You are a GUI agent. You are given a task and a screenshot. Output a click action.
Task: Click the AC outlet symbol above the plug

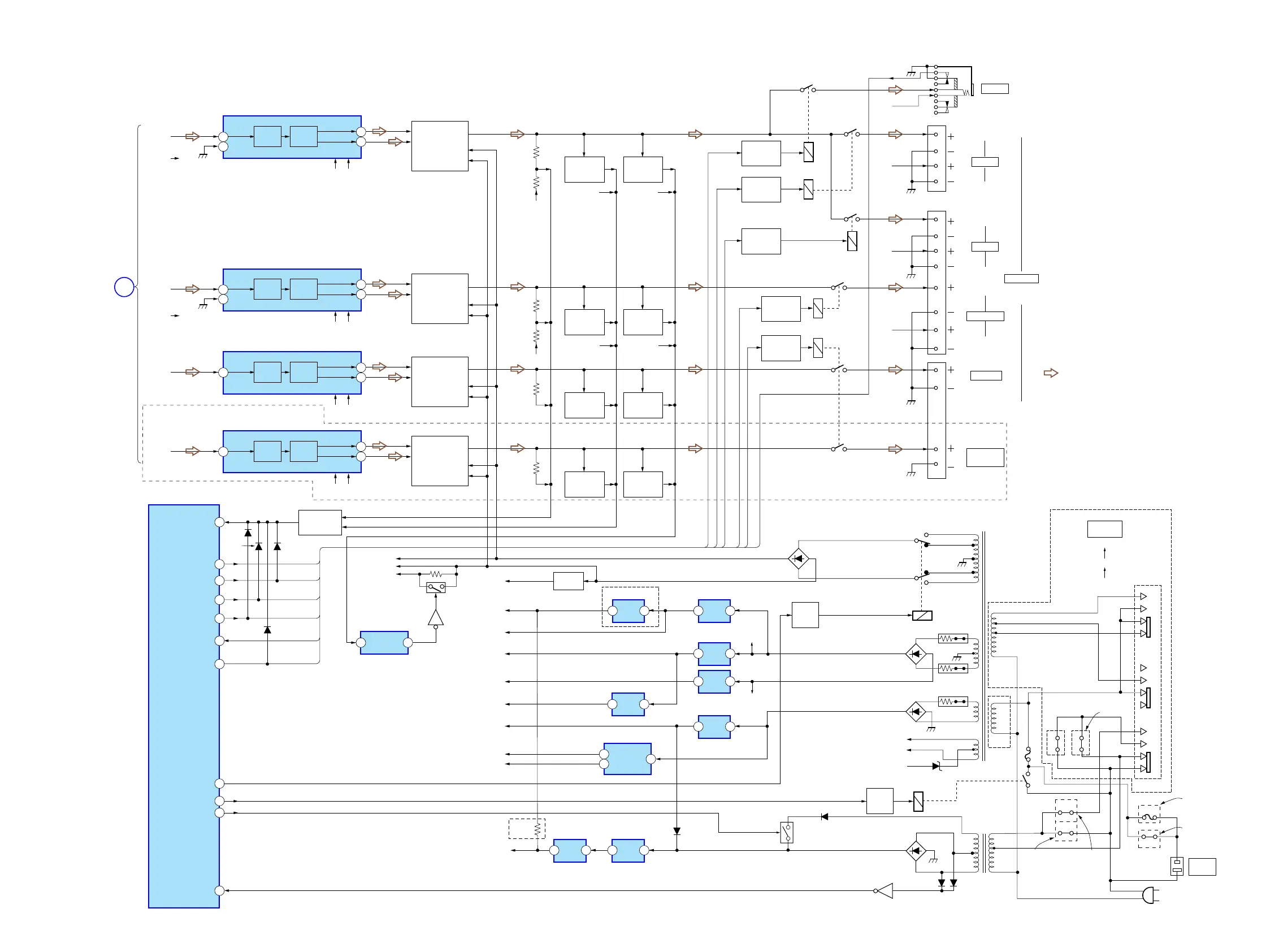click(1177, 866)
